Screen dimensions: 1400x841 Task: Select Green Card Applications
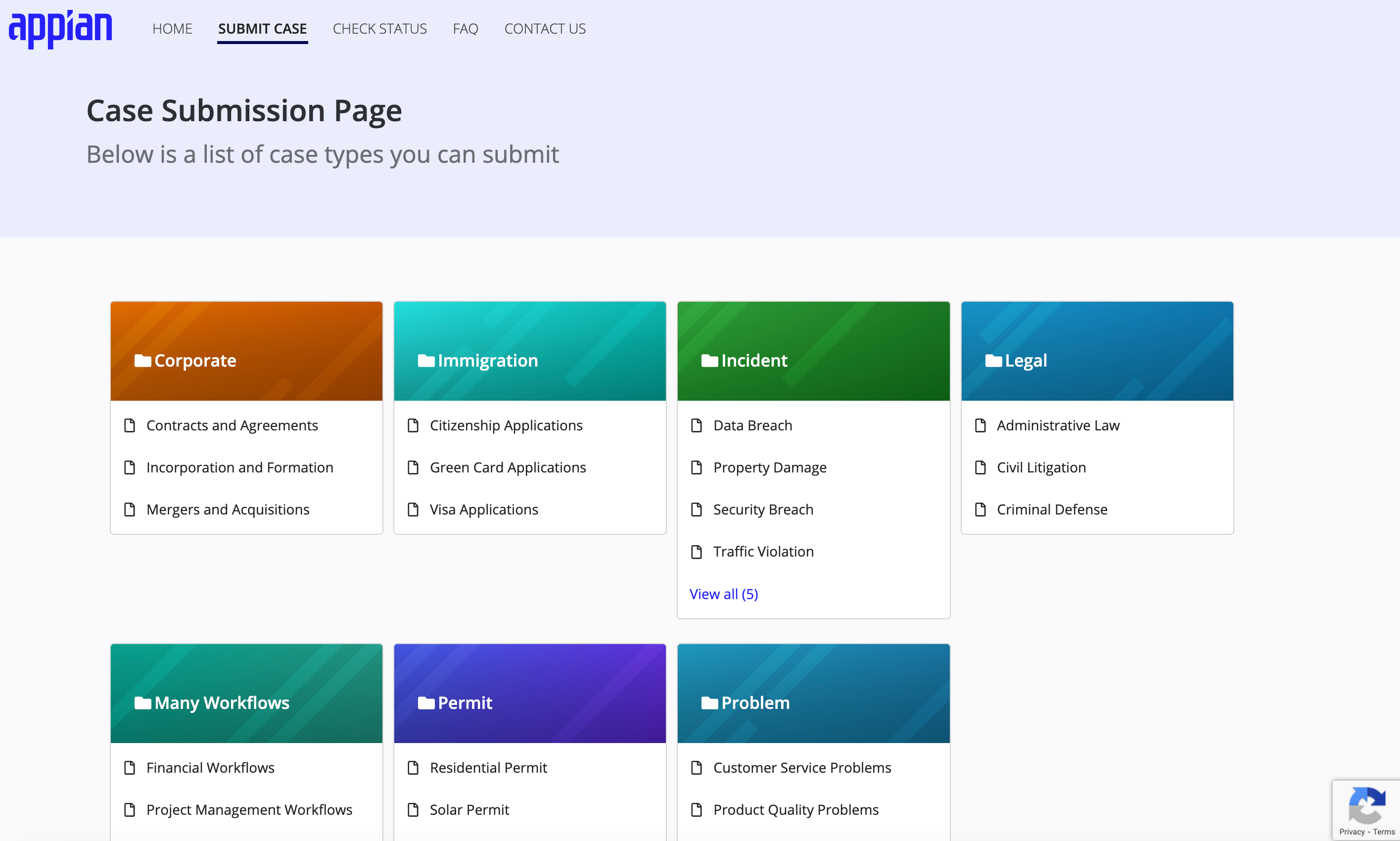508,467
